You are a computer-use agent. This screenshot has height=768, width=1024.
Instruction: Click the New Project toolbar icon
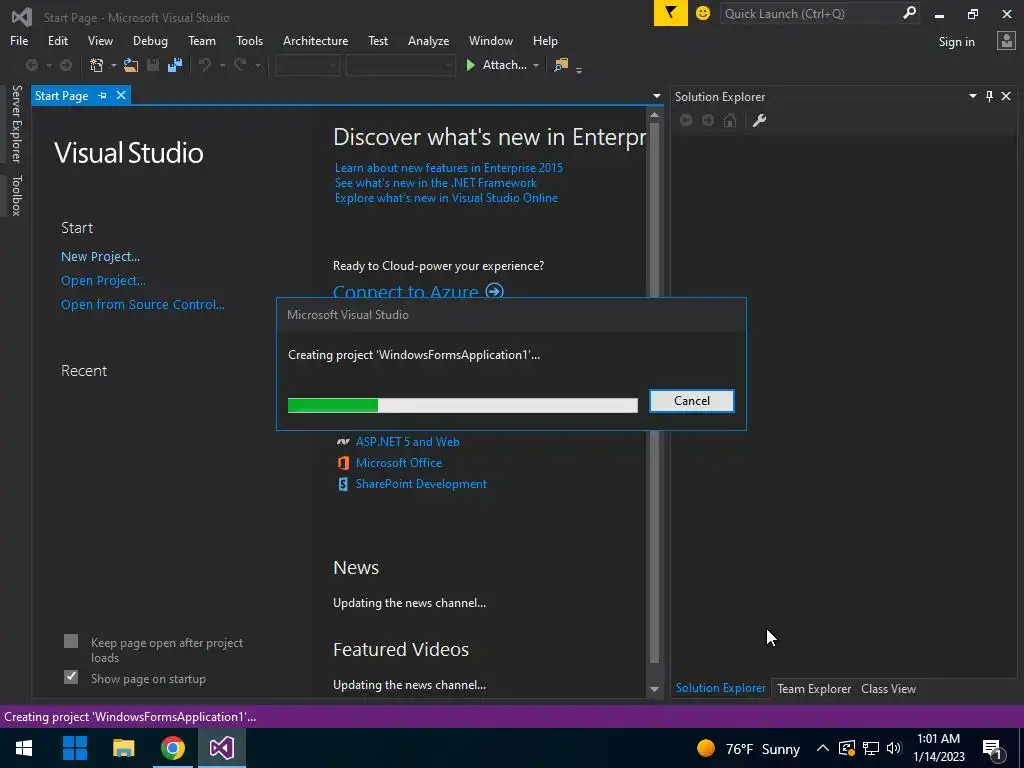[x=97, y=65]
